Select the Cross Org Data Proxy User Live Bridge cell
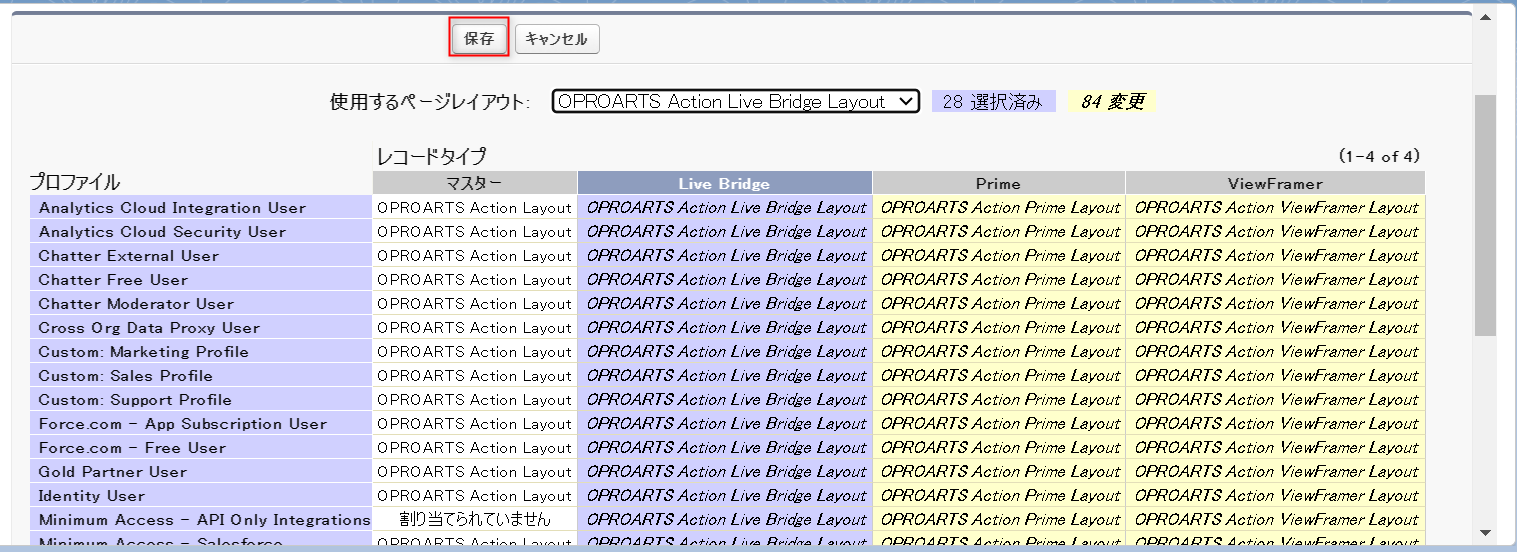The image size is (1517, 552). tap(725, 328)
